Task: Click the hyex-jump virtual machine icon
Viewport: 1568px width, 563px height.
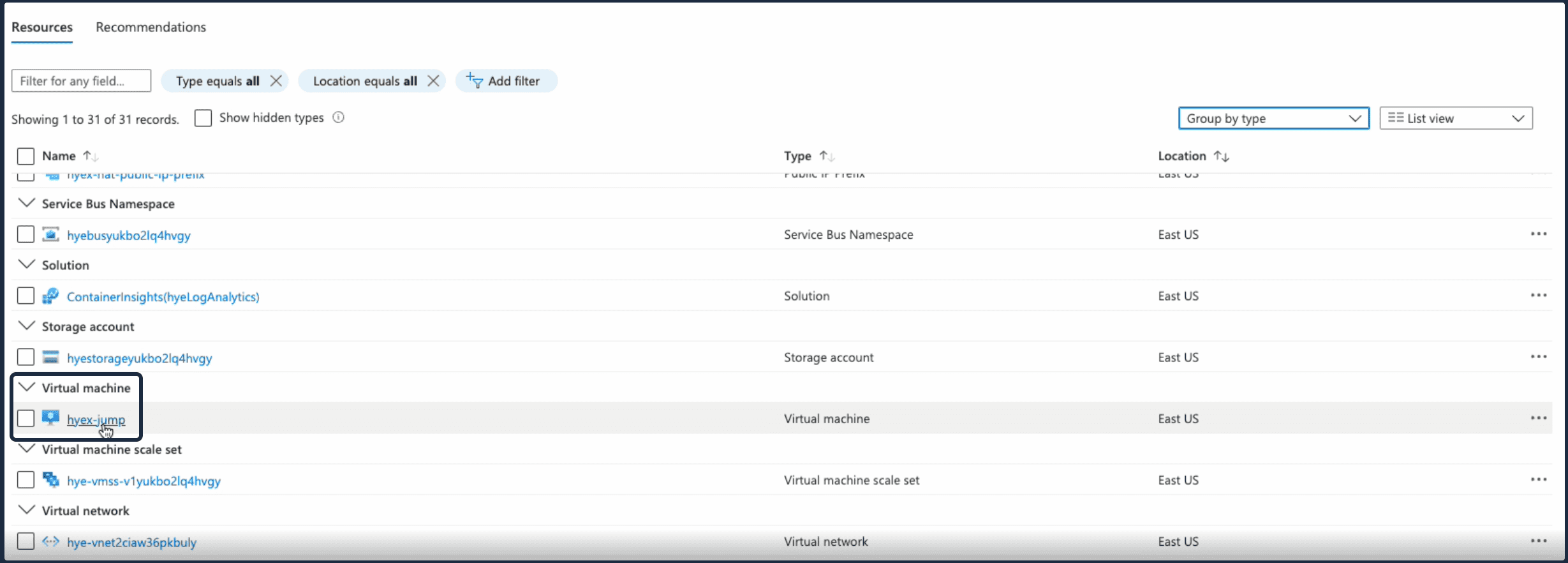Action: [x=50, y=419]
